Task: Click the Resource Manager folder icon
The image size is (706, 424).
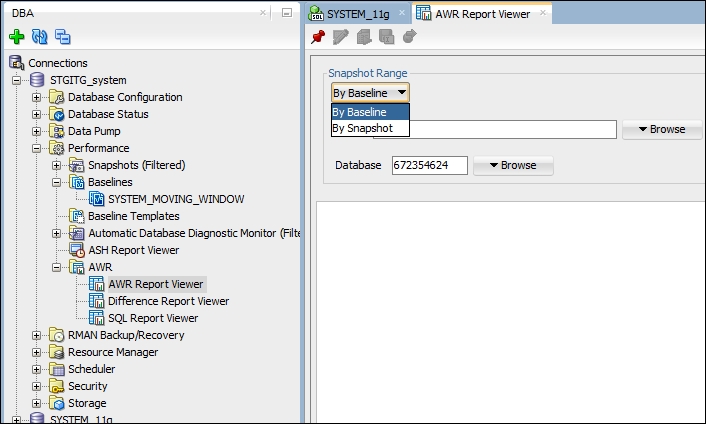Action: pyautogui.click(x=57, y=352)
